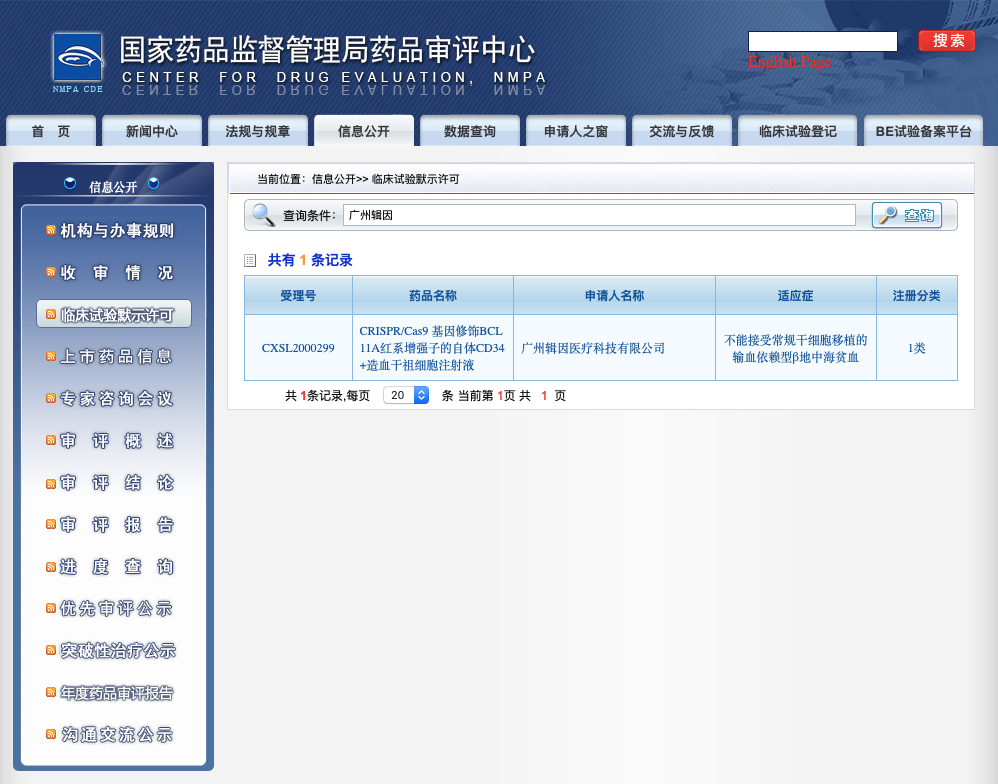Click the RSS icon next to 机构与办事规则

[x=51, y=230]
